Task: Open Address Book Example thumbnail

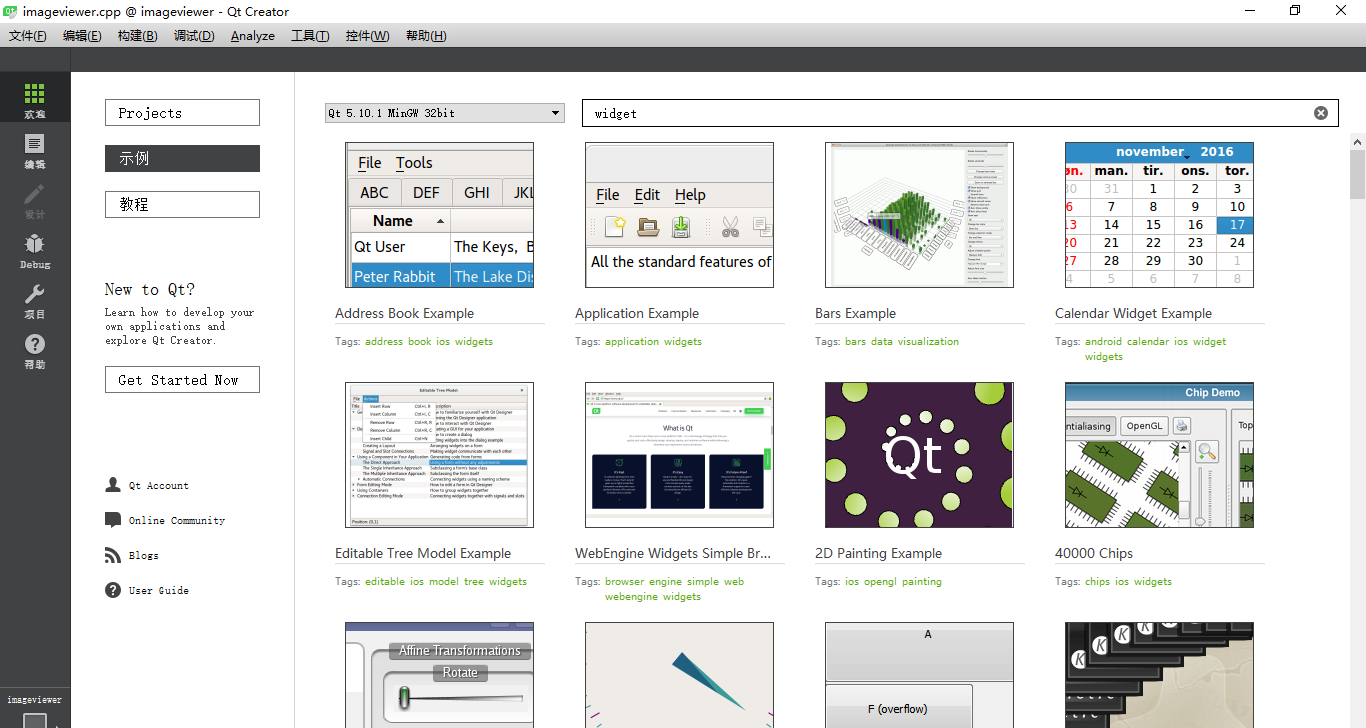Action: pos(439,215)
